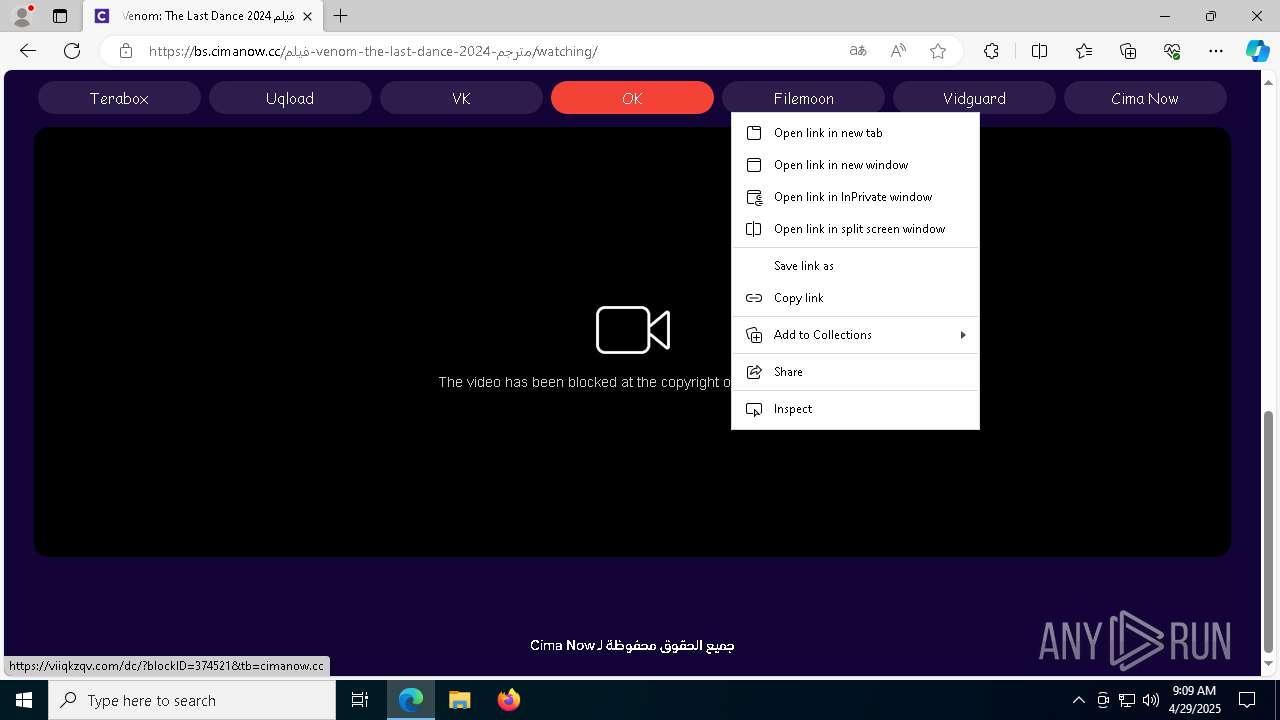Choose Share from context menu
1280x720 pixels.
[855, 372]
